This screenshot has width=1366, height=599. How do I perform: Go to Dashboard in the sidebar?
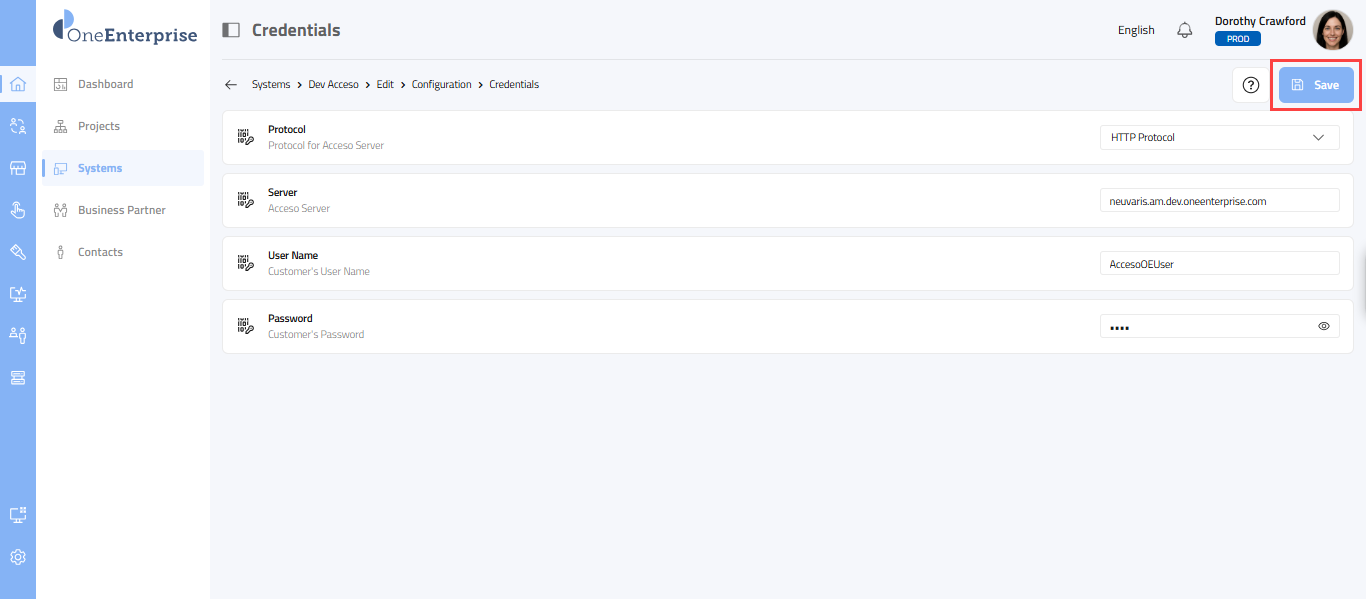click(x=105, y=84)
